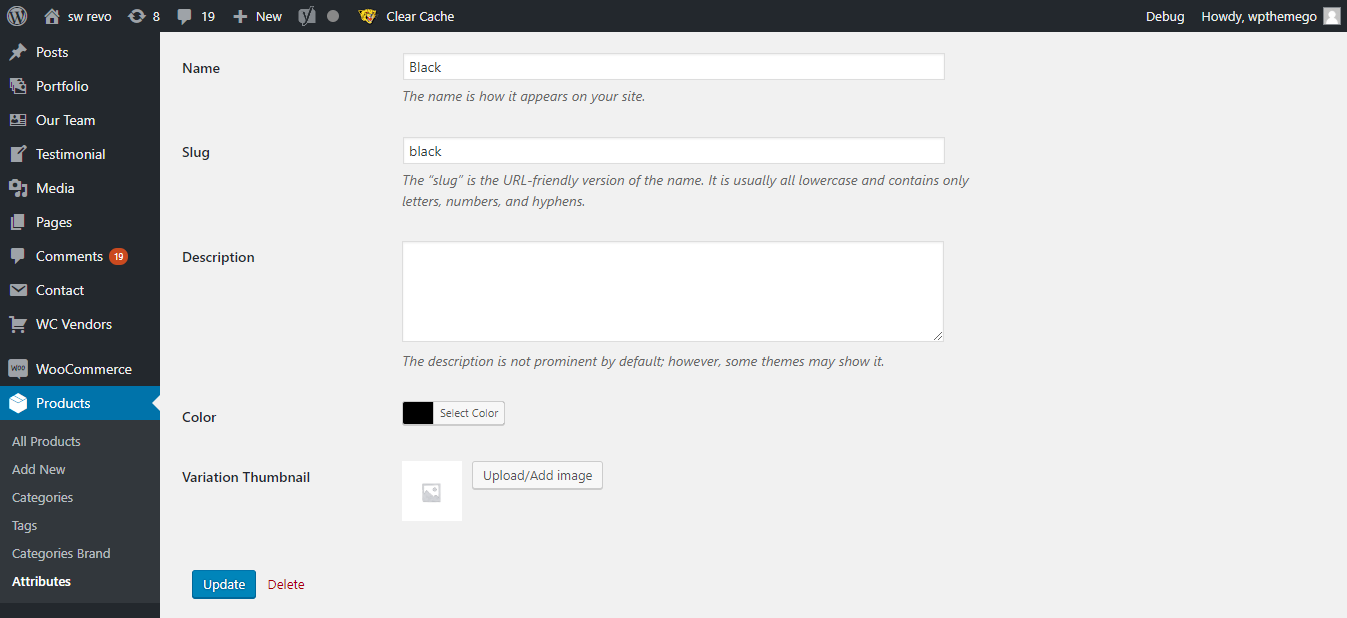Click the Pages sidebar icon

coord(18,222)
